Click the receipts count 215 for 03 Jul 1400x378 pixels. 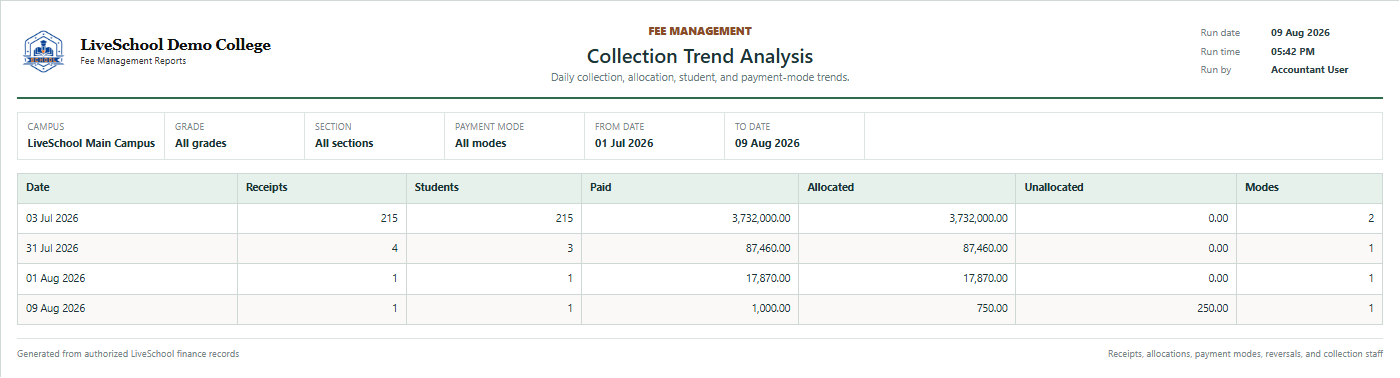(389, 218)
